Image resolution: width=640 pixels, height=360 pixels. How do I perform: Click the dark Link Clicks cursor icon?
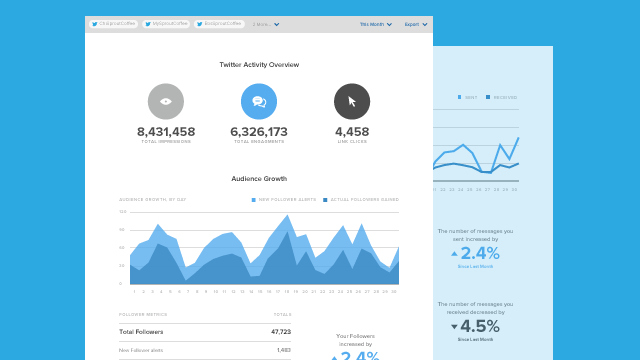pos(352,102)
